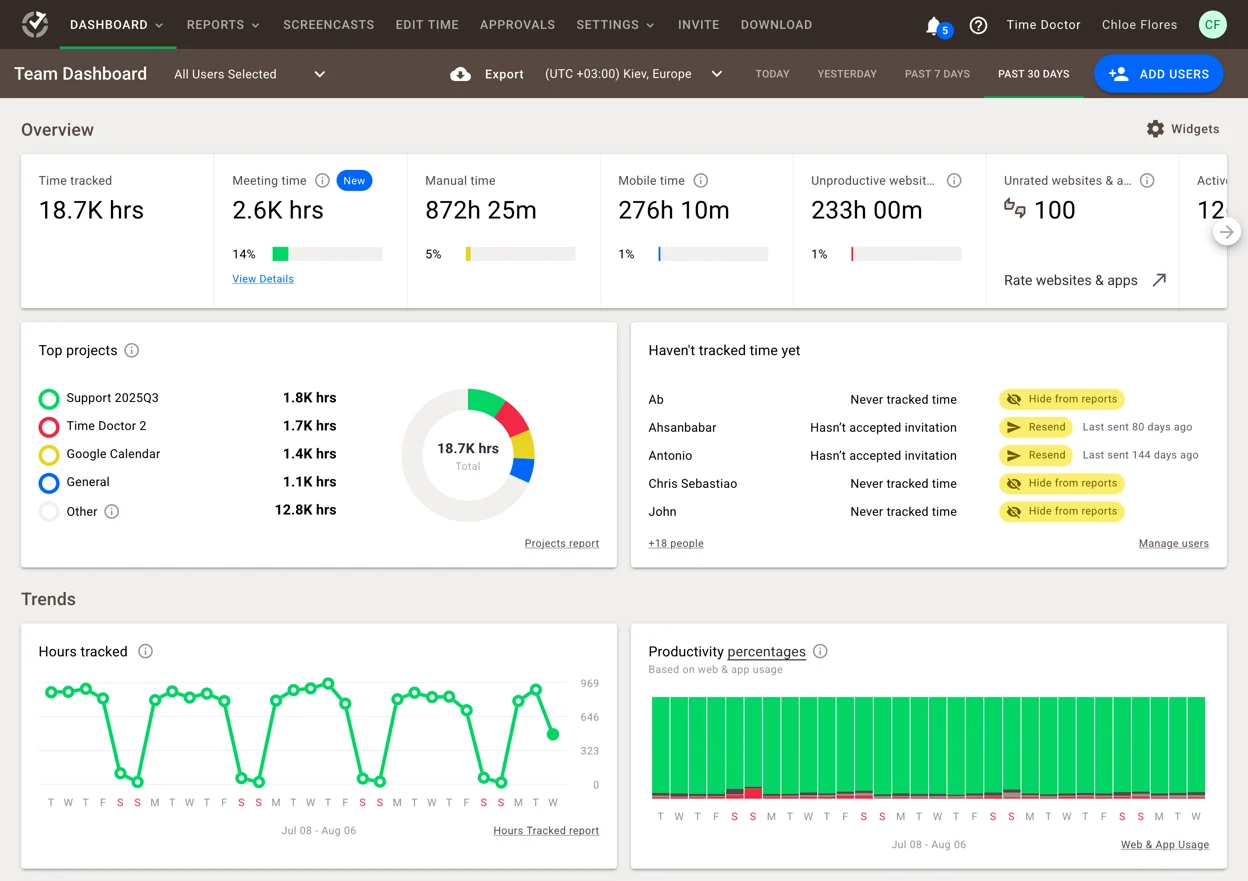
Task: Hide Ab from reports
Action: click(x=1061, y=399)
